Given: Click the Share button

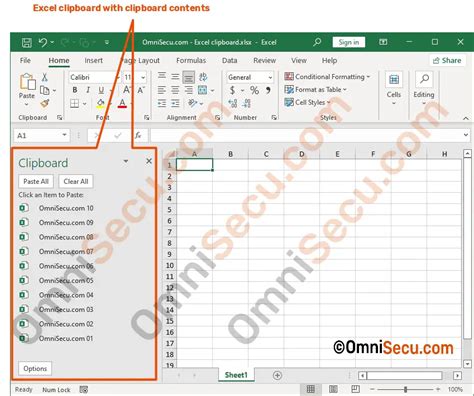Looking at the screenshot, I should [x=447, y=61].
